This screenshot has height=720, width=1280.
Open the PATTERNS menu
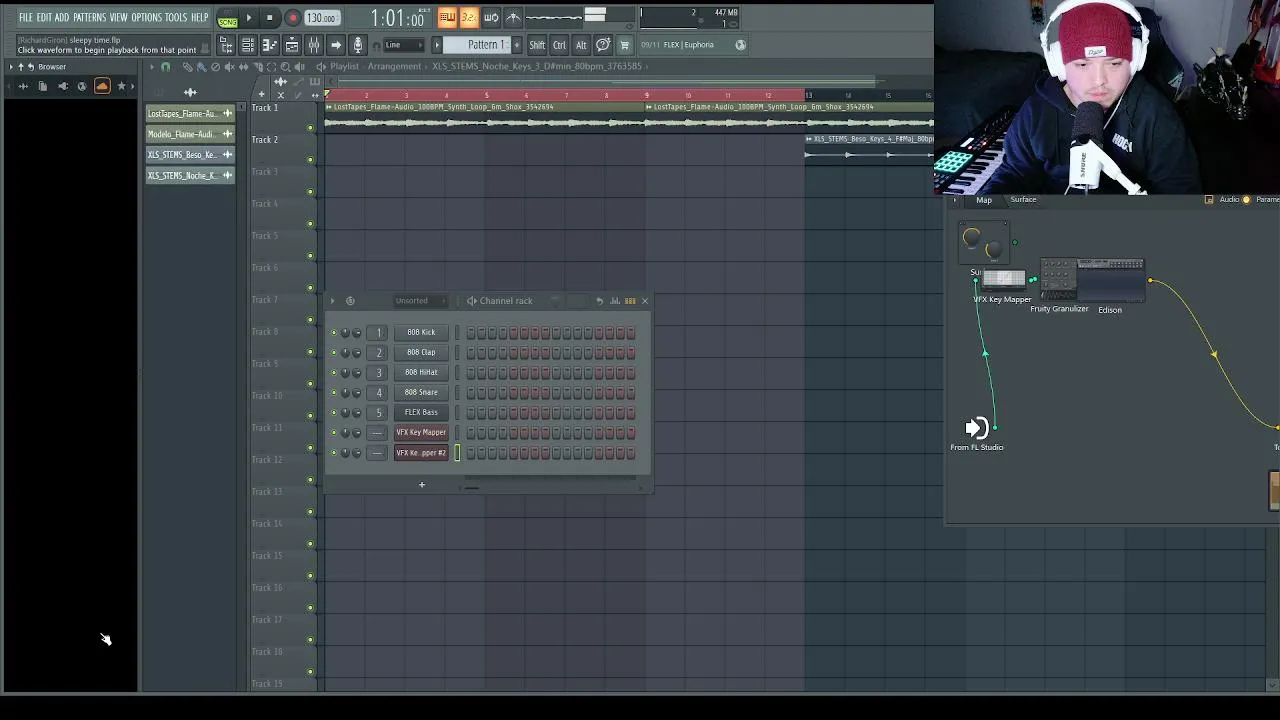(89, 18)
